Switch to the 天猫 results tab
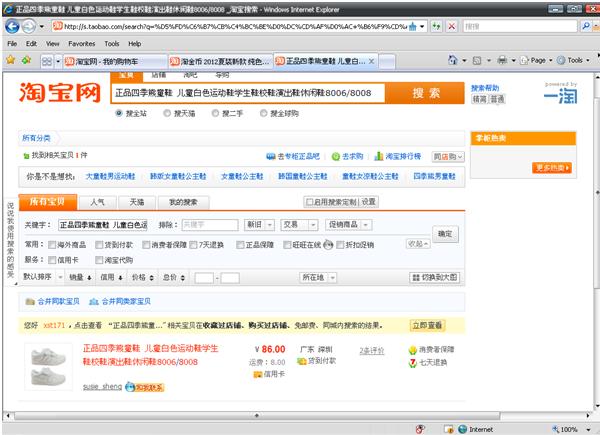The height and width of the screenshot is (435, 600). [x=137, y=202]
